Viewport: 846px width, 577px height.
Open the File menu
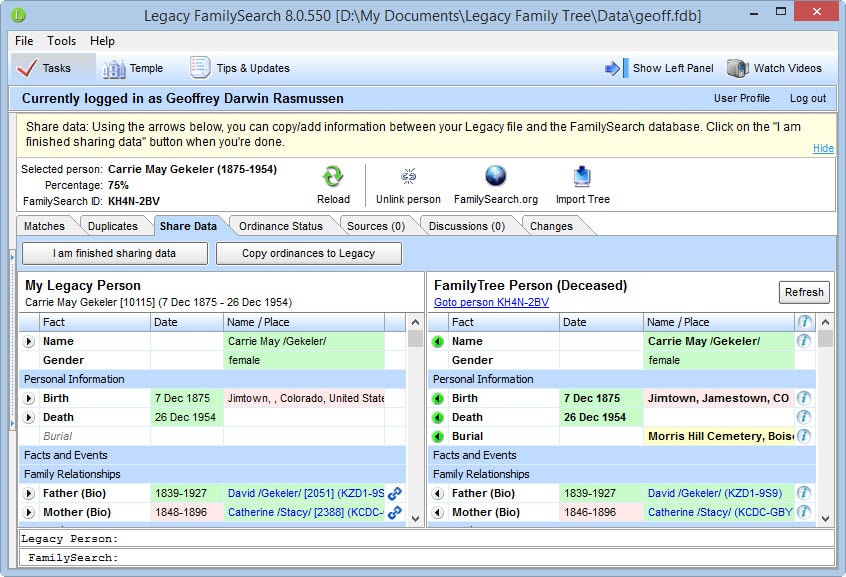24,41
